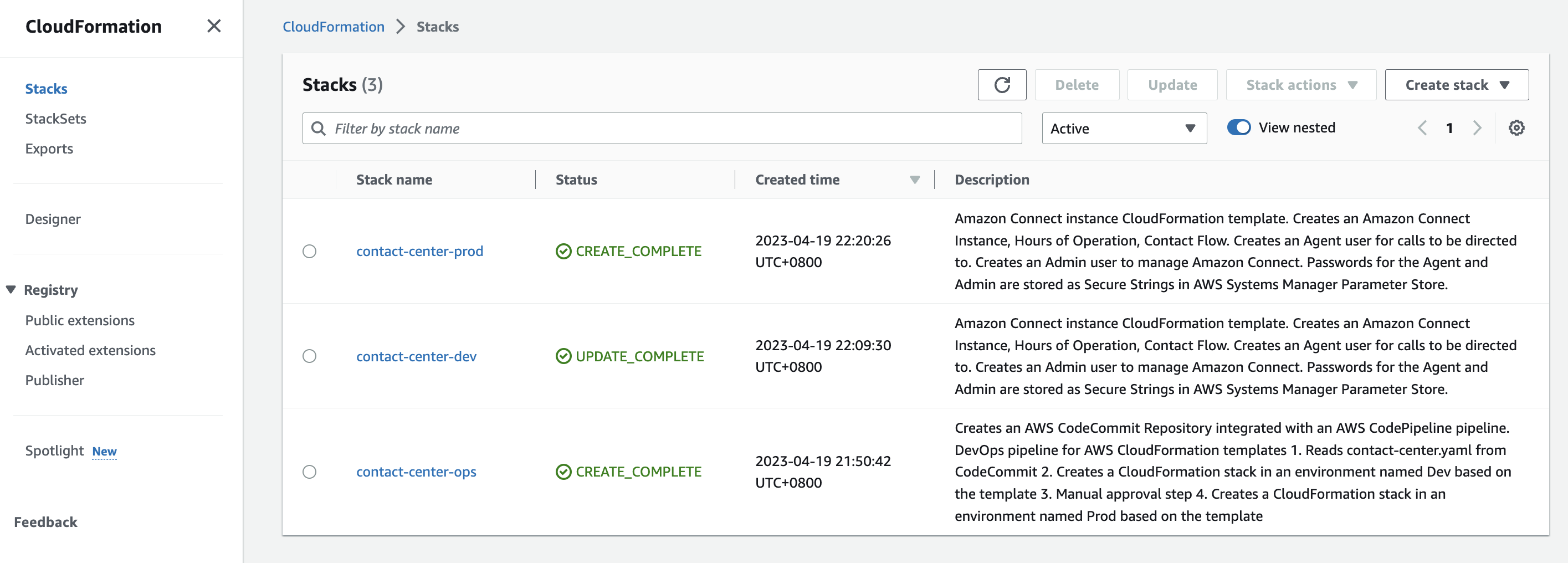Close the CloudFormation side navigation
Viewport: 1568px width, 563px height.
(214, 25)
